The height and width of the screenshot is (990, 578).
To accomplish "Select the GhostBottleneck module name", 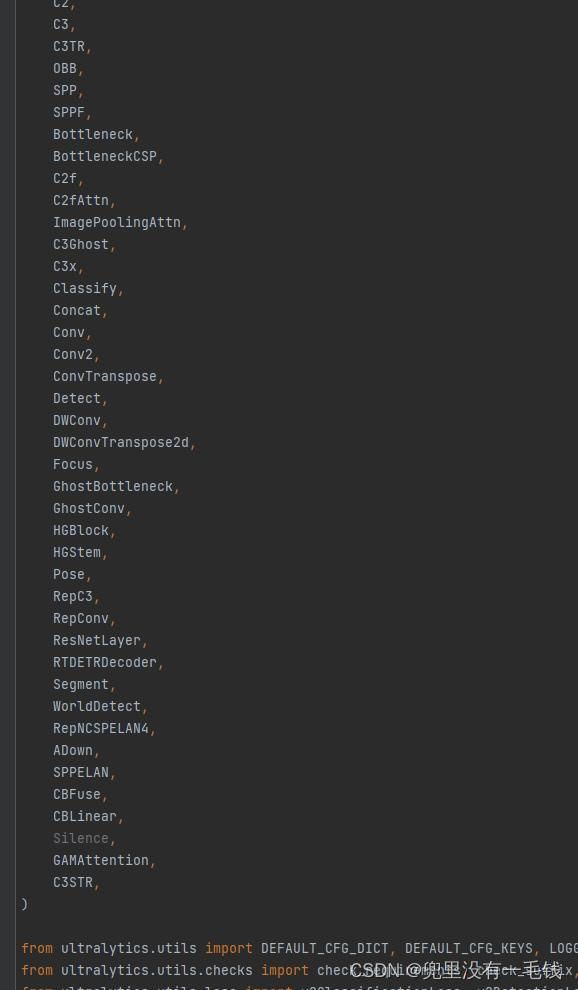I will click(x=113, y=487).
